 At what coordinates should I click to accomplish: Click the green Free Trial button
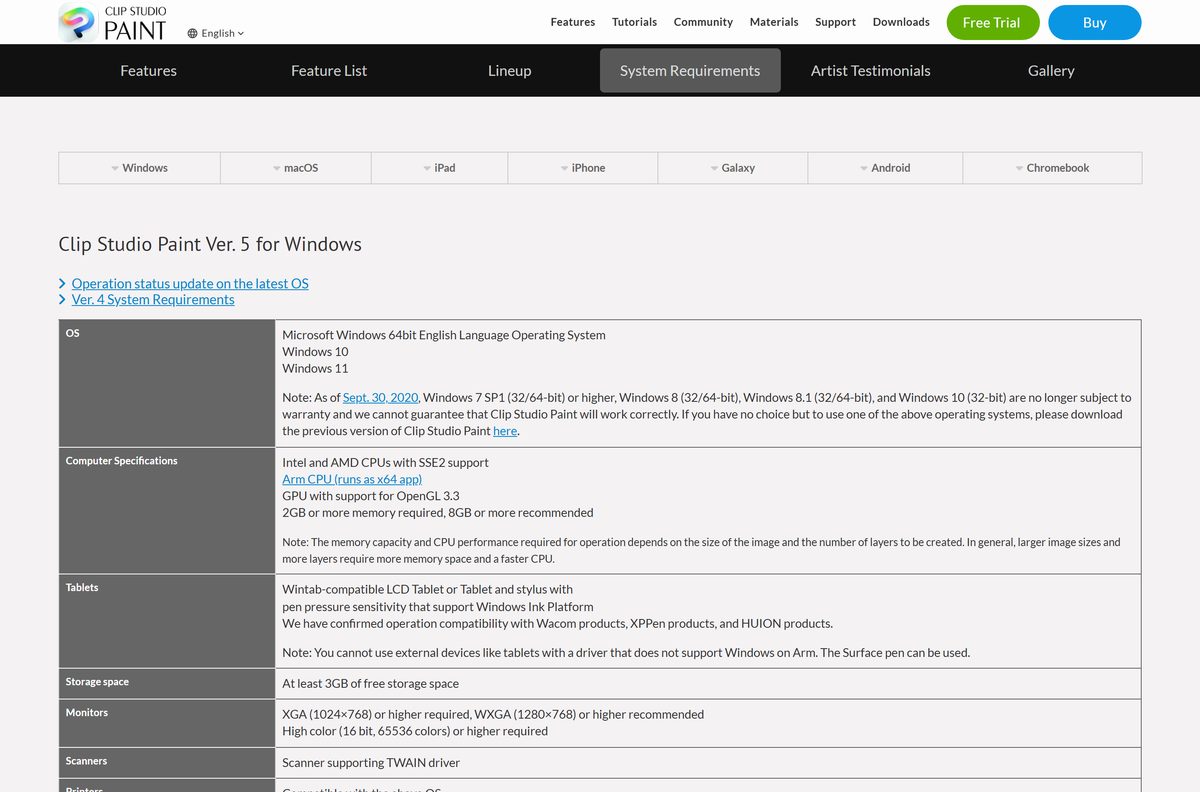coord(992,22)
